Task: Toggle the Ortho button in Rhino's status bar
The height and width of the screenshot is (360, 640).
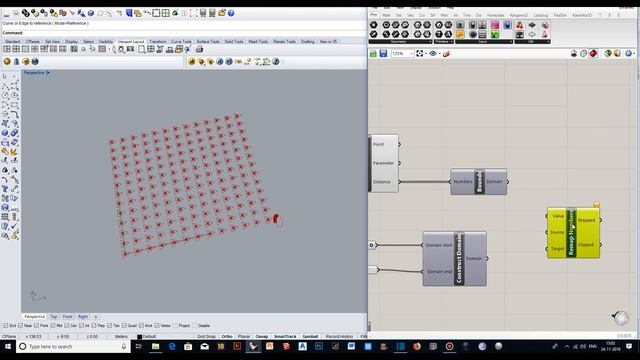Action: click(227, 337)
